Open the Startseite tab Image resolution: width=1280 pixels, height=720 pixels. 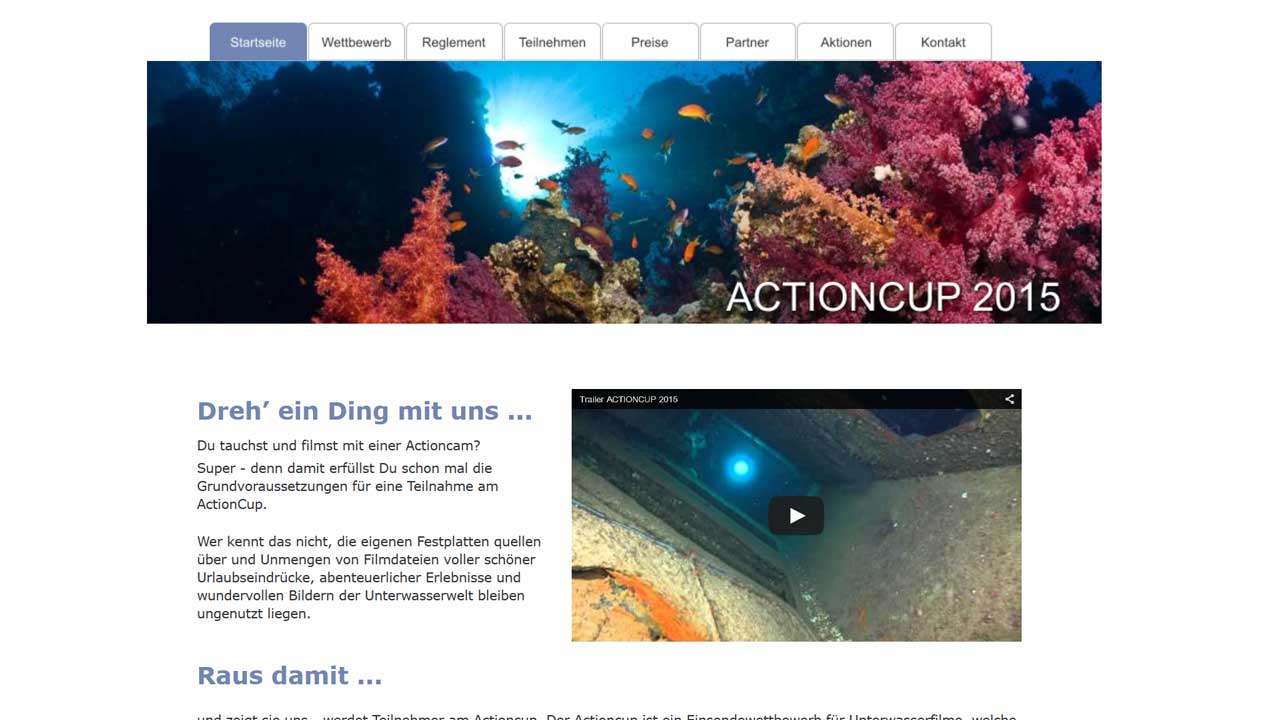(x=258, y=43)
